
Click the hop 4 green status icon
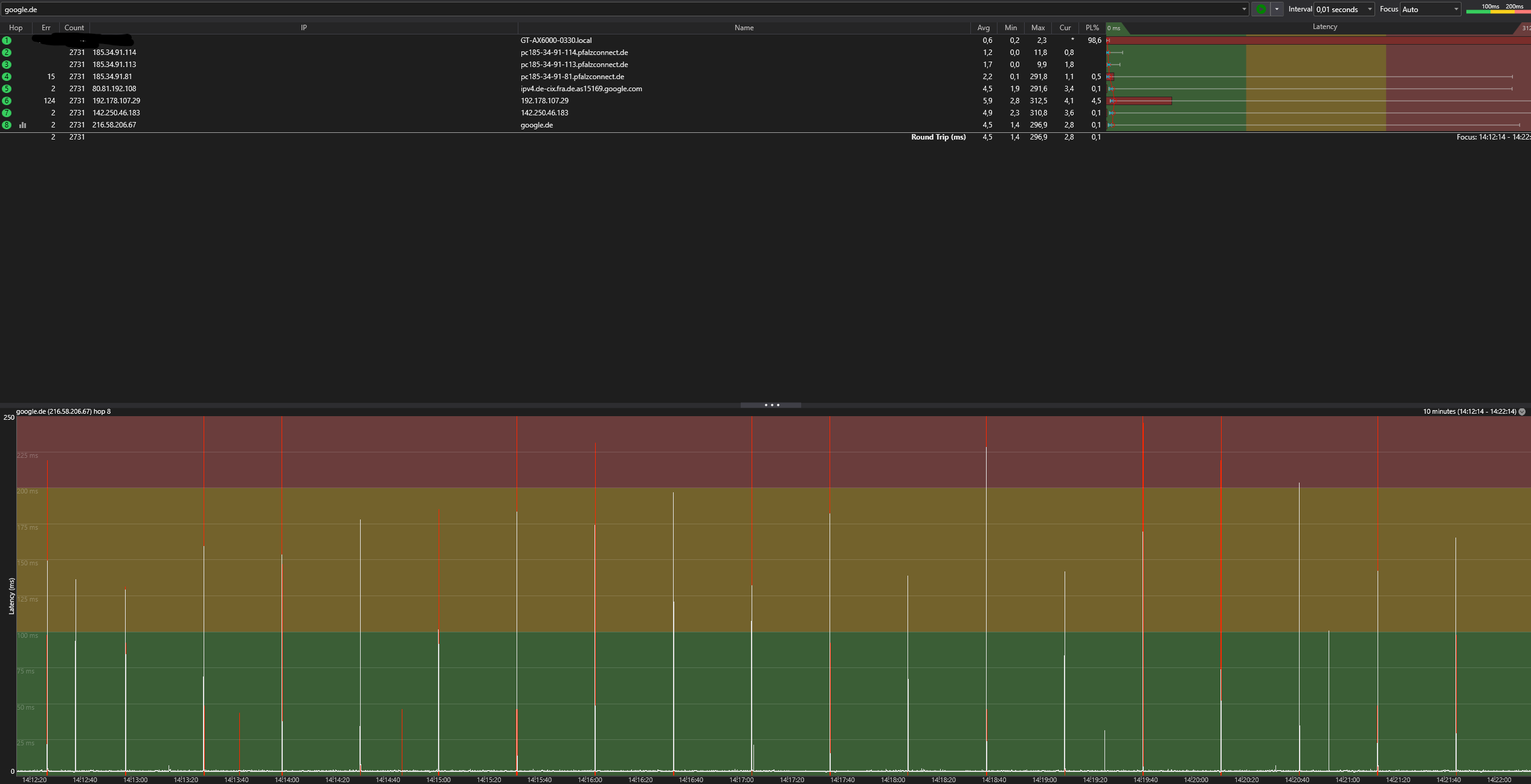pos(7,77)
